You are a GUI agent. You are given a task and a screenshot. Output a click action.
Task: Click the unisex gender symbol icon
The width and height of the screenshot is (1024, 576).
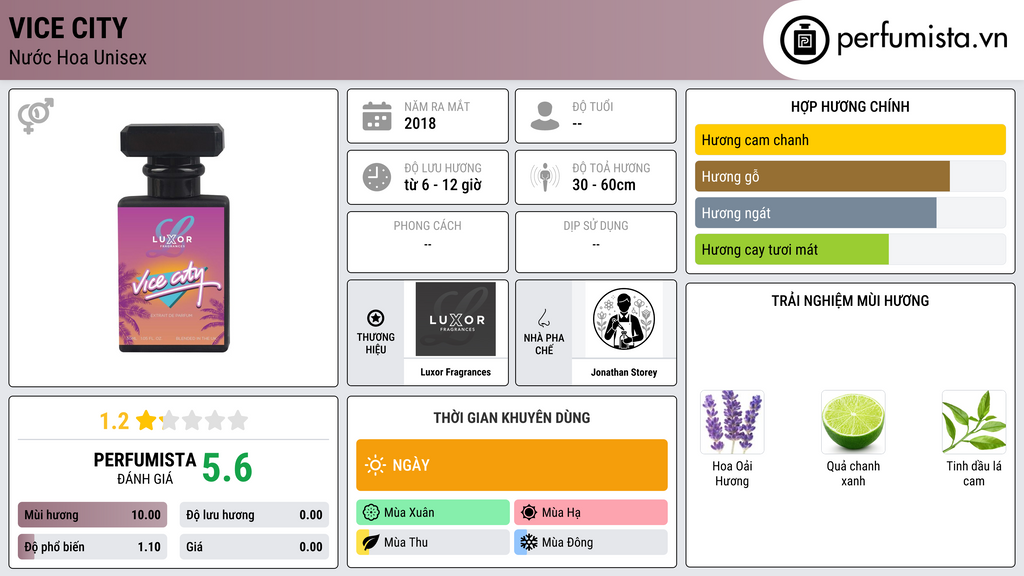pos(36,116)
